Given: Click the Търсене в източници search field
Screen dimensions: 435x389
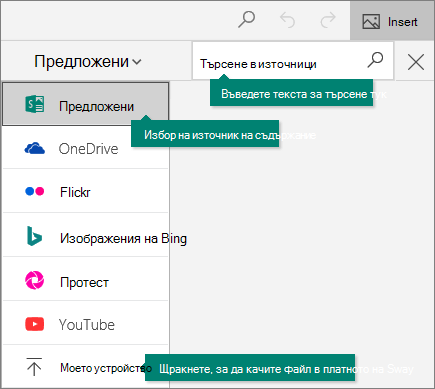Looking at the screenshot, I should pos(293,61).
